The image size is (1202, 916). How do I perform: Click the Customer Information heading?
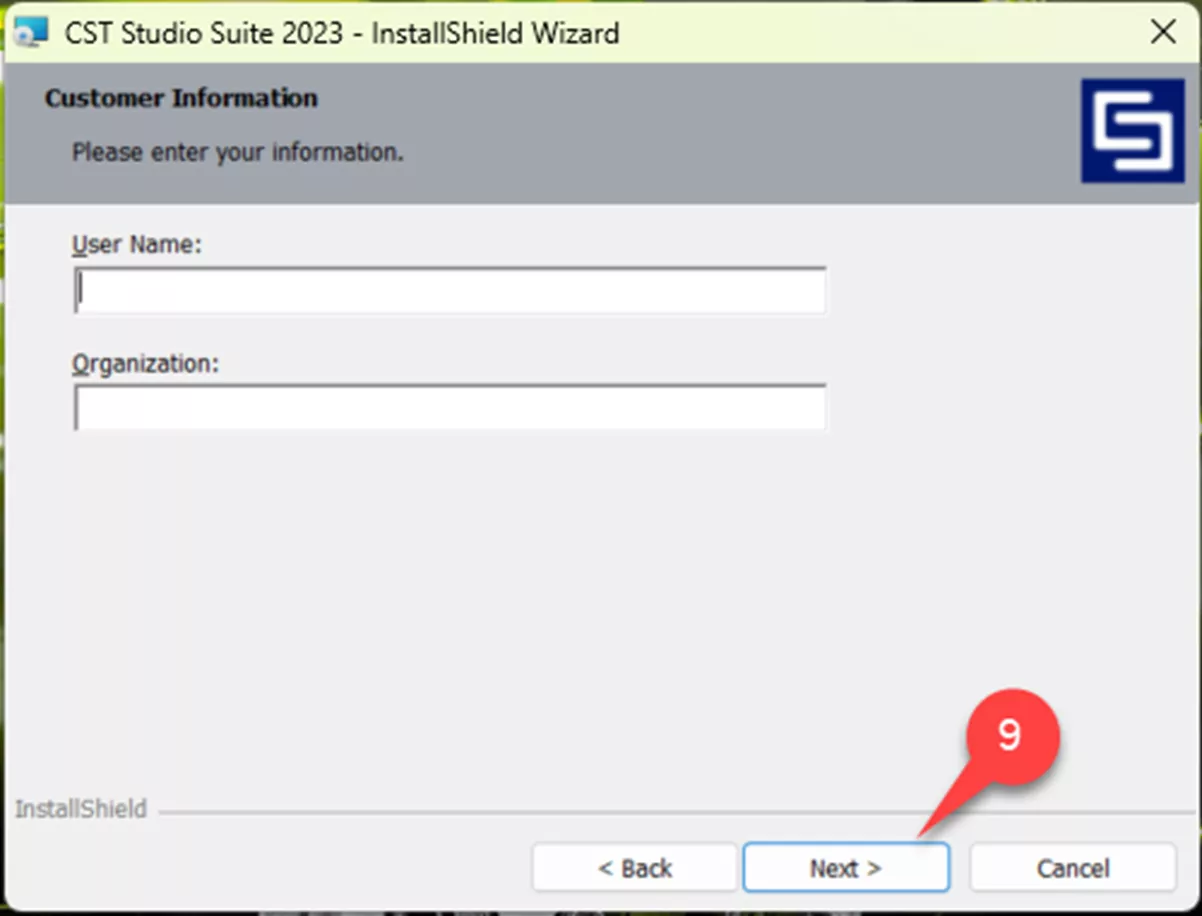pos(180,98)
